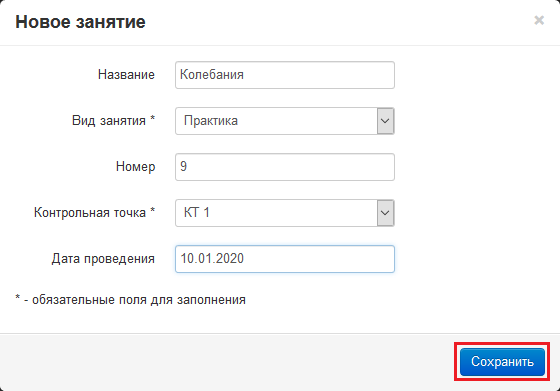Focus the Название field containing Колебания
The image size is (560, 391).
click(x=285, y=75)
